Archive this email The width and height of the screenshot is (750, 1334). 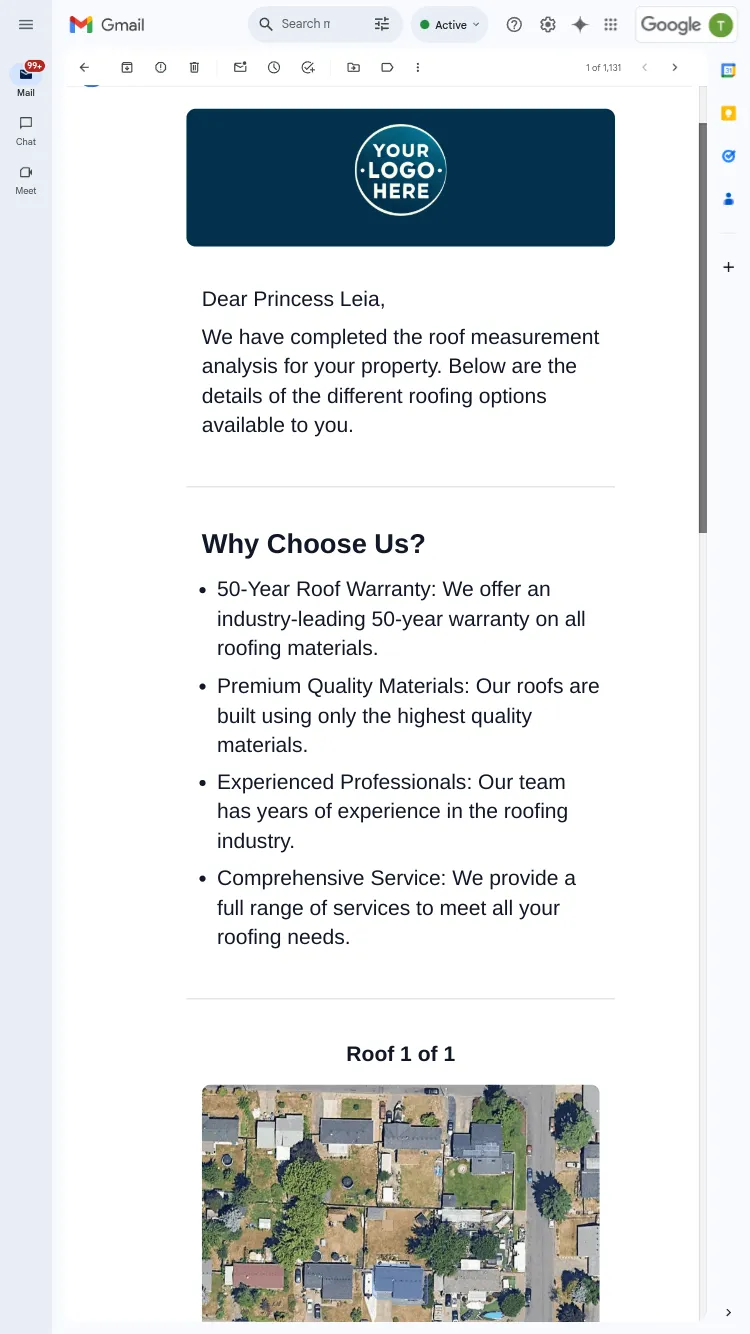(127, 68)
